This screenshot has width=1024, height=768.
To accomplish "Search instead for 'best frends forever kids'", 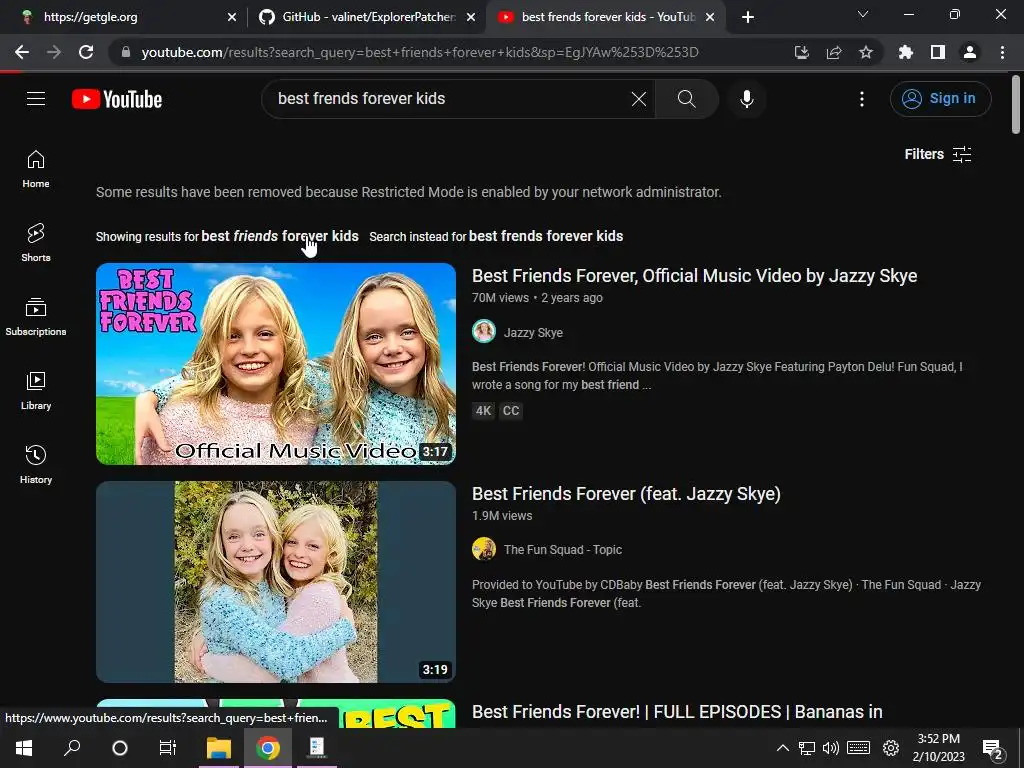I will (x=546, y=236).
